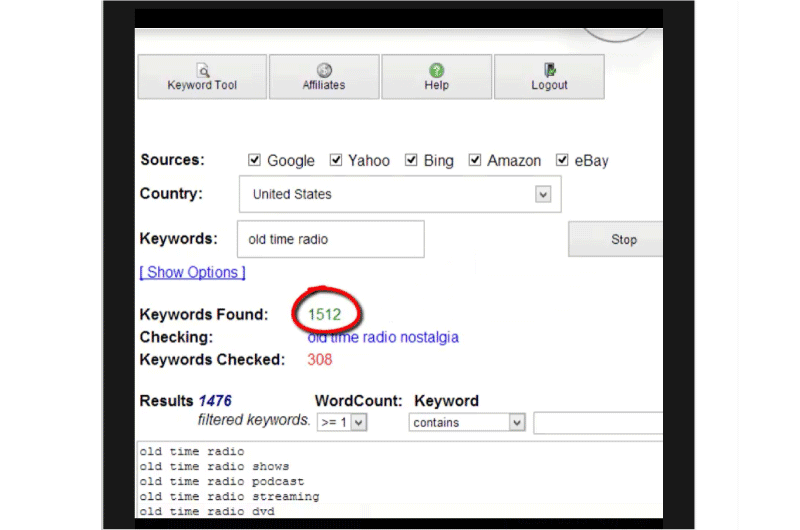This screenshot has width=800, height=530.
Task: Click the old time radio nostalgia link
Action: pos(383,337)
